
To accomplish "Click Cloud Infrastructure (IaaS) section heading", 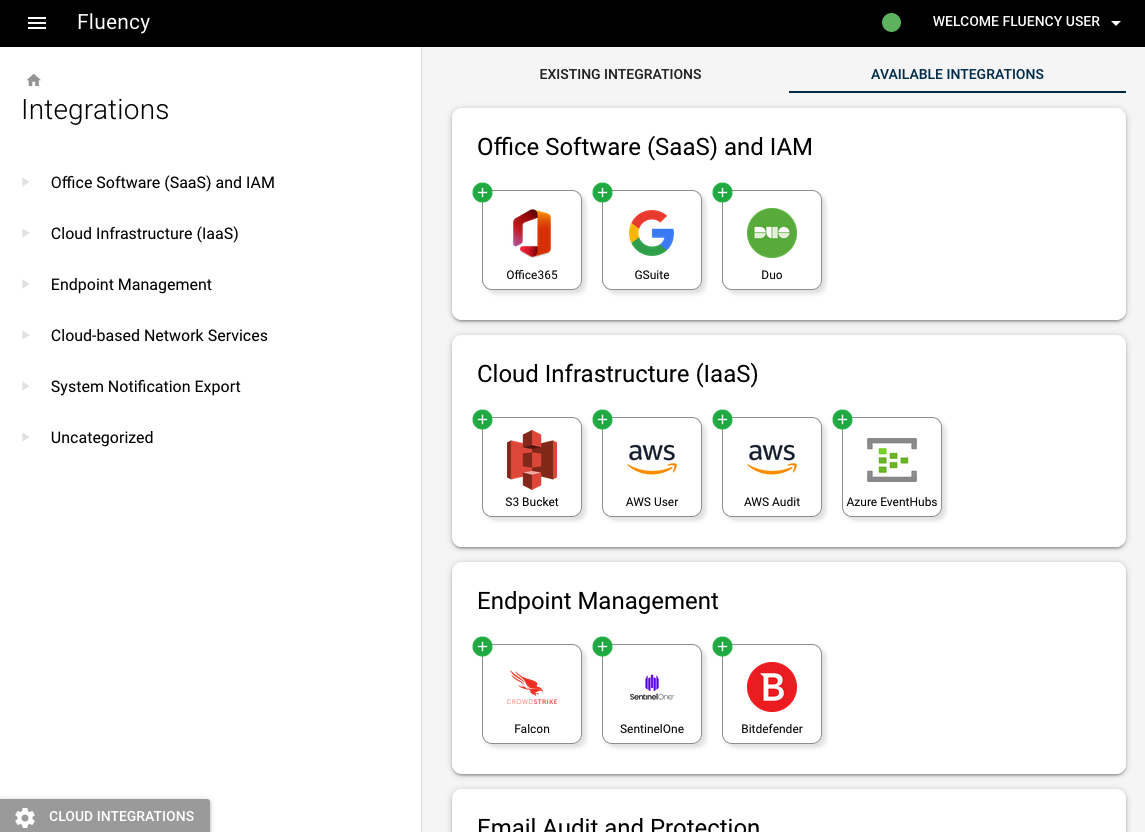I will tap(617, 374).
